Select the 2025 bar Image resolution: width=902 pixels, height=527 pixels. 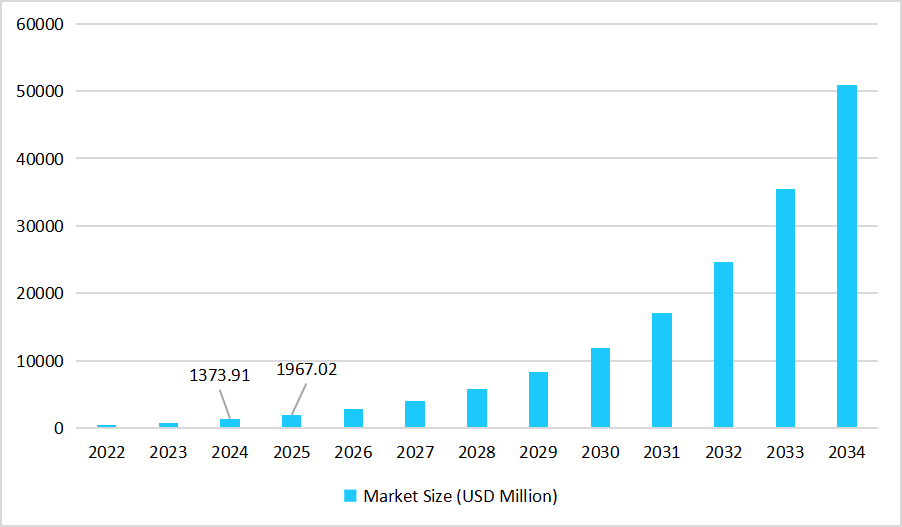tap(291, 422)
